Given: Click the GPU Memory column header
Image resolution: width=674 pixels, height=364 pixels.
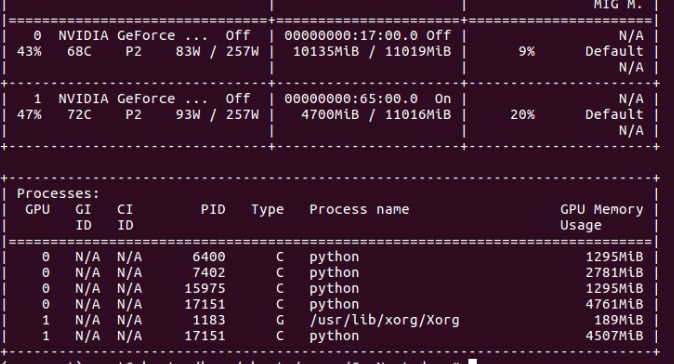Looking at the screenshot, I should coord(602,210).
